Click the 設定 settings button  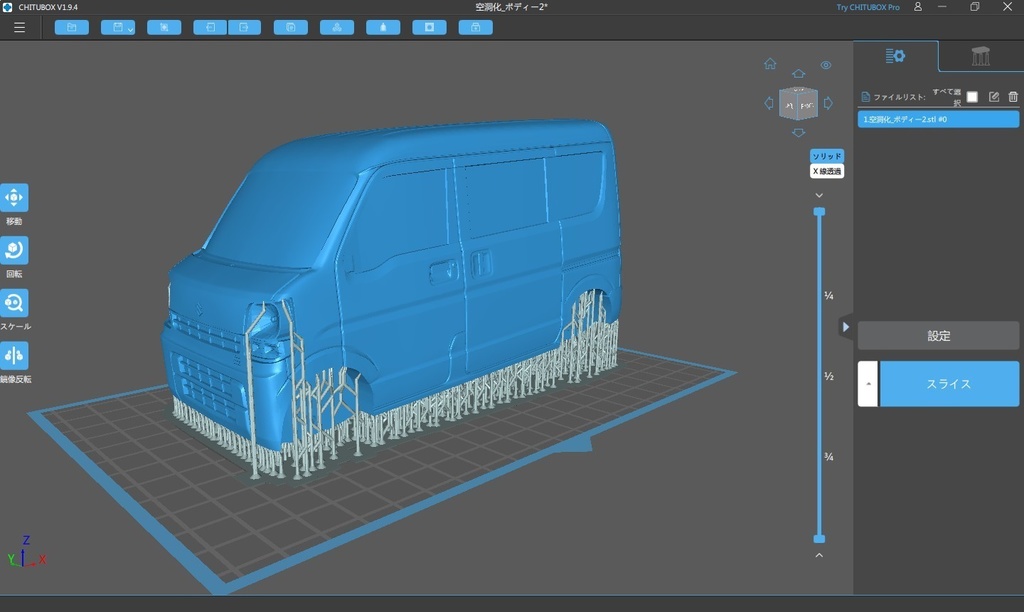pyautogui.click(x=938, y=336)
